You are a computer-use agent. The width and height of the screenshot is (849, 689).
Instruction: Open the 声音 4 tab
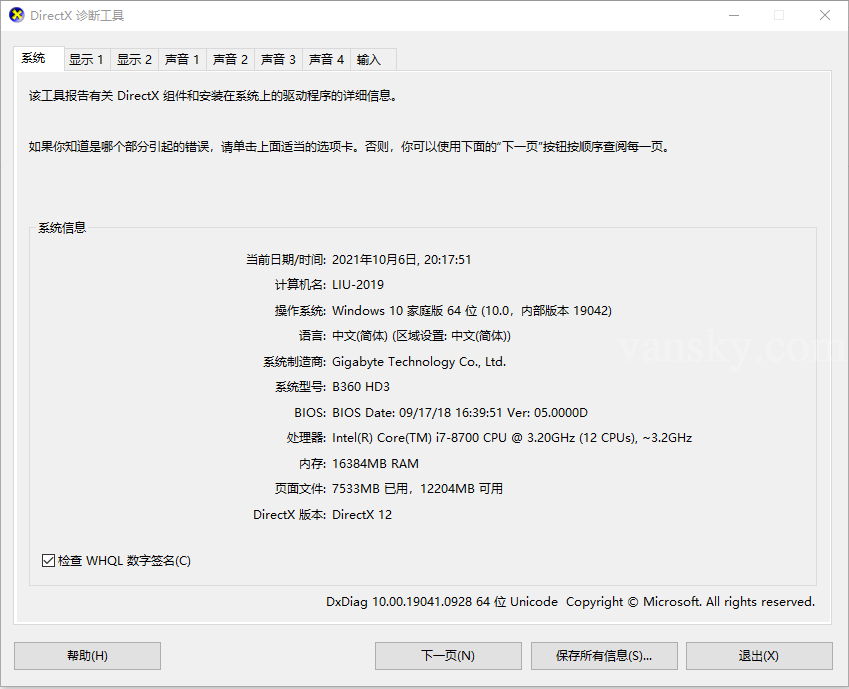point(326,59)
